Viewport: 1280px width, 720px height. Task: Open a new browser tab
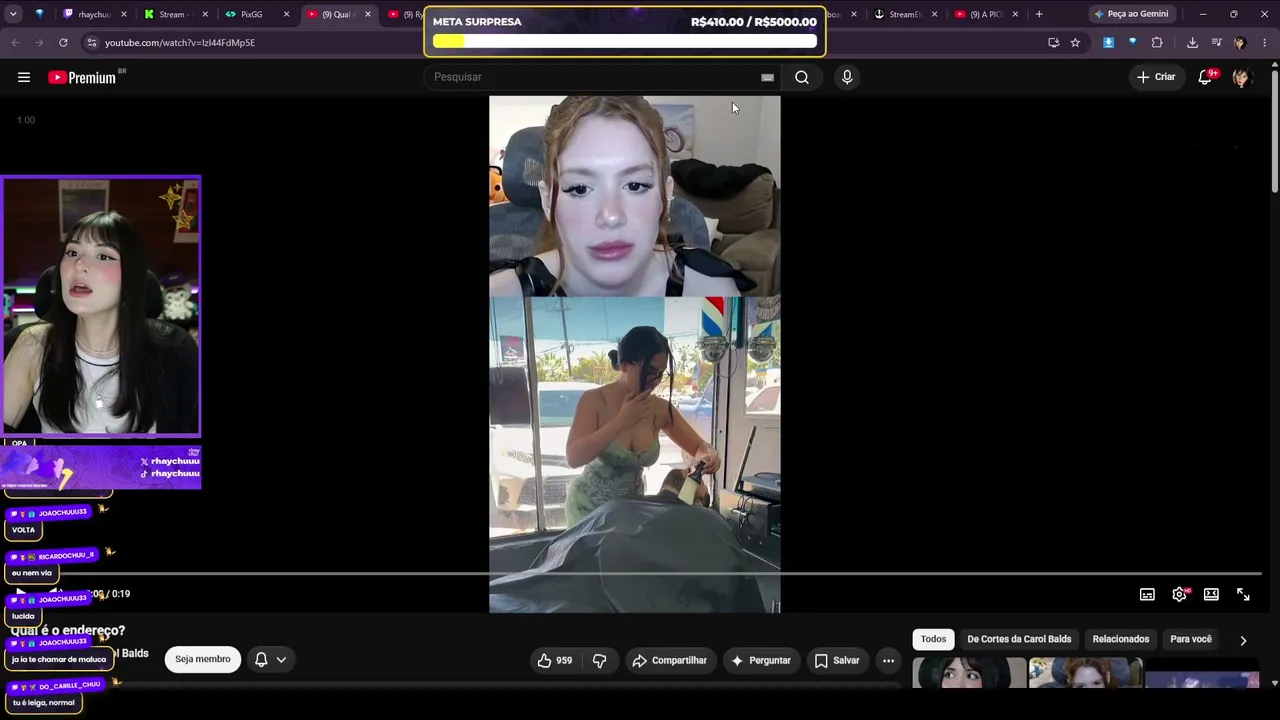pos(1039,14)
